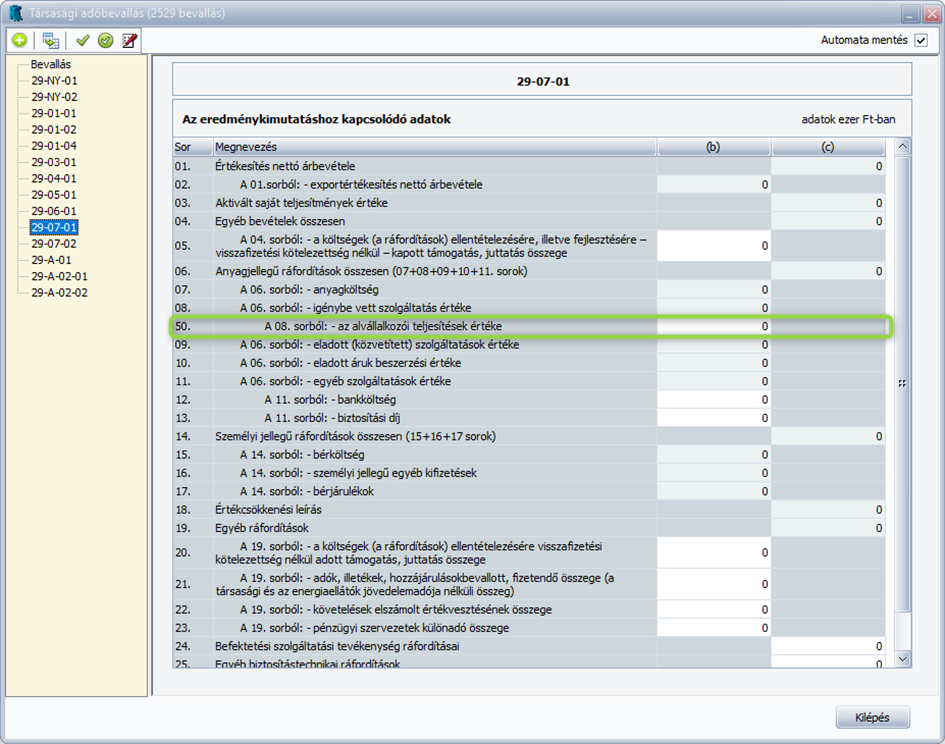This screenshot has width=945, height=744.
Task: Click row 21 adók, illetékek value field
Action: click(x=714, y=584)
